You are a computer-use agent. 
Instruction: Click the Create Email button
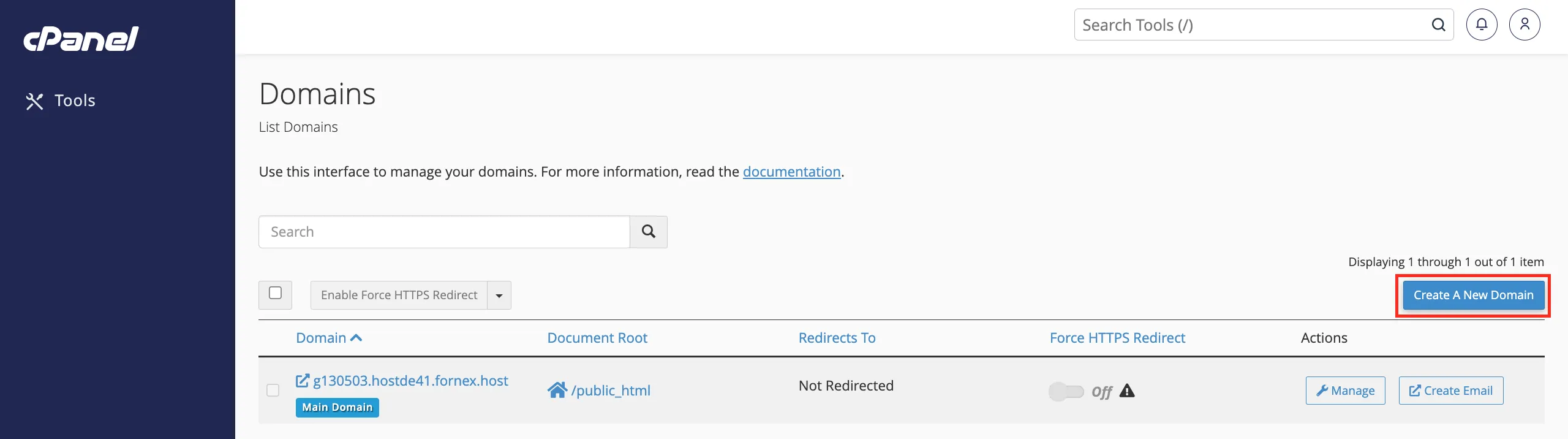click(x=1450, y=391)
